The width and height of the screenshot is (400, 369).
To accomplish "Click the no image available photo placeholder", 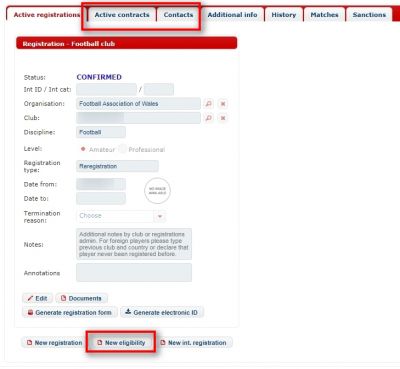I will click(x=157, y=191).
